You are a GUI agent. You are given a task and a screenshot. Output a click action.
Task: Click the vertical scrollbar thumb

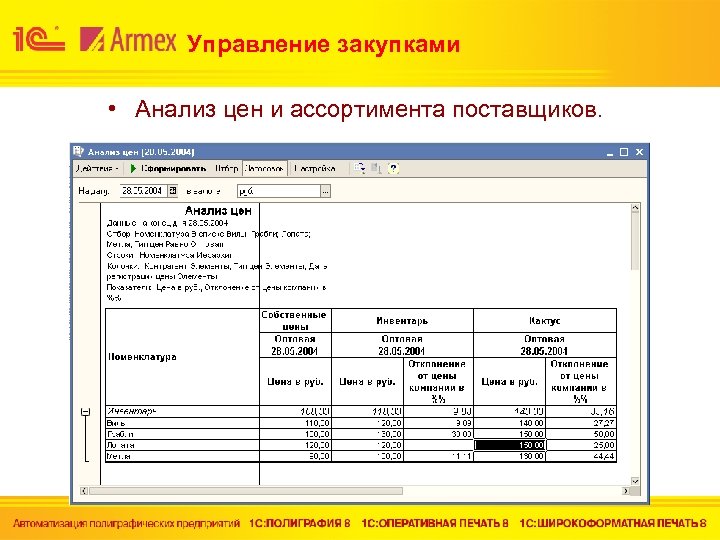636,242
